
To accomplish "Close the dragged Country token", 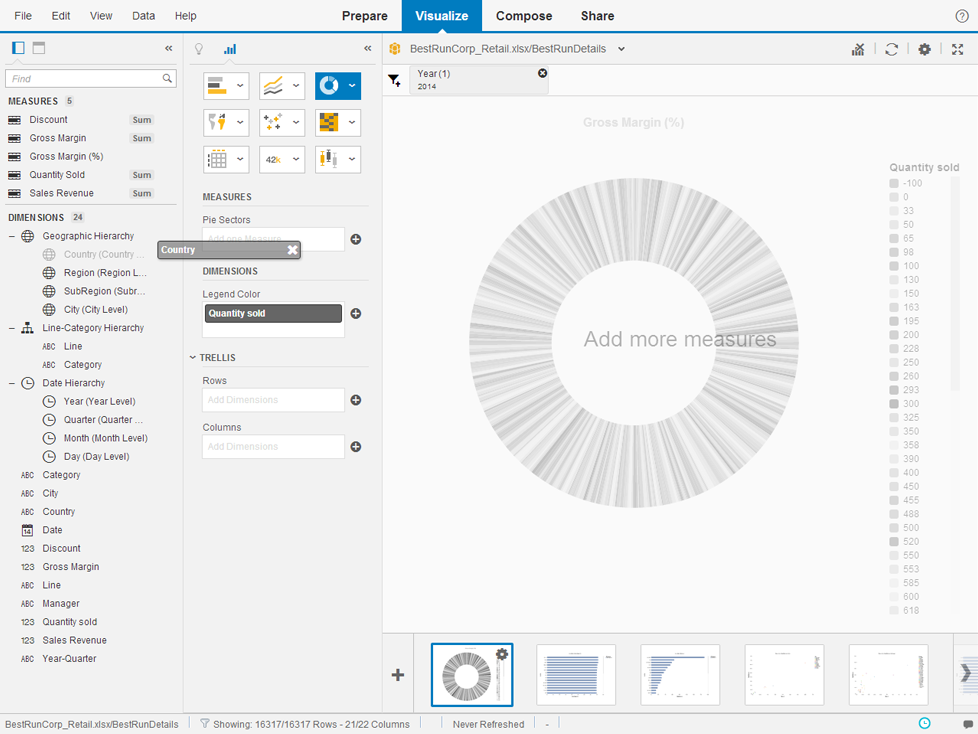I will click(x=292, y=249).
